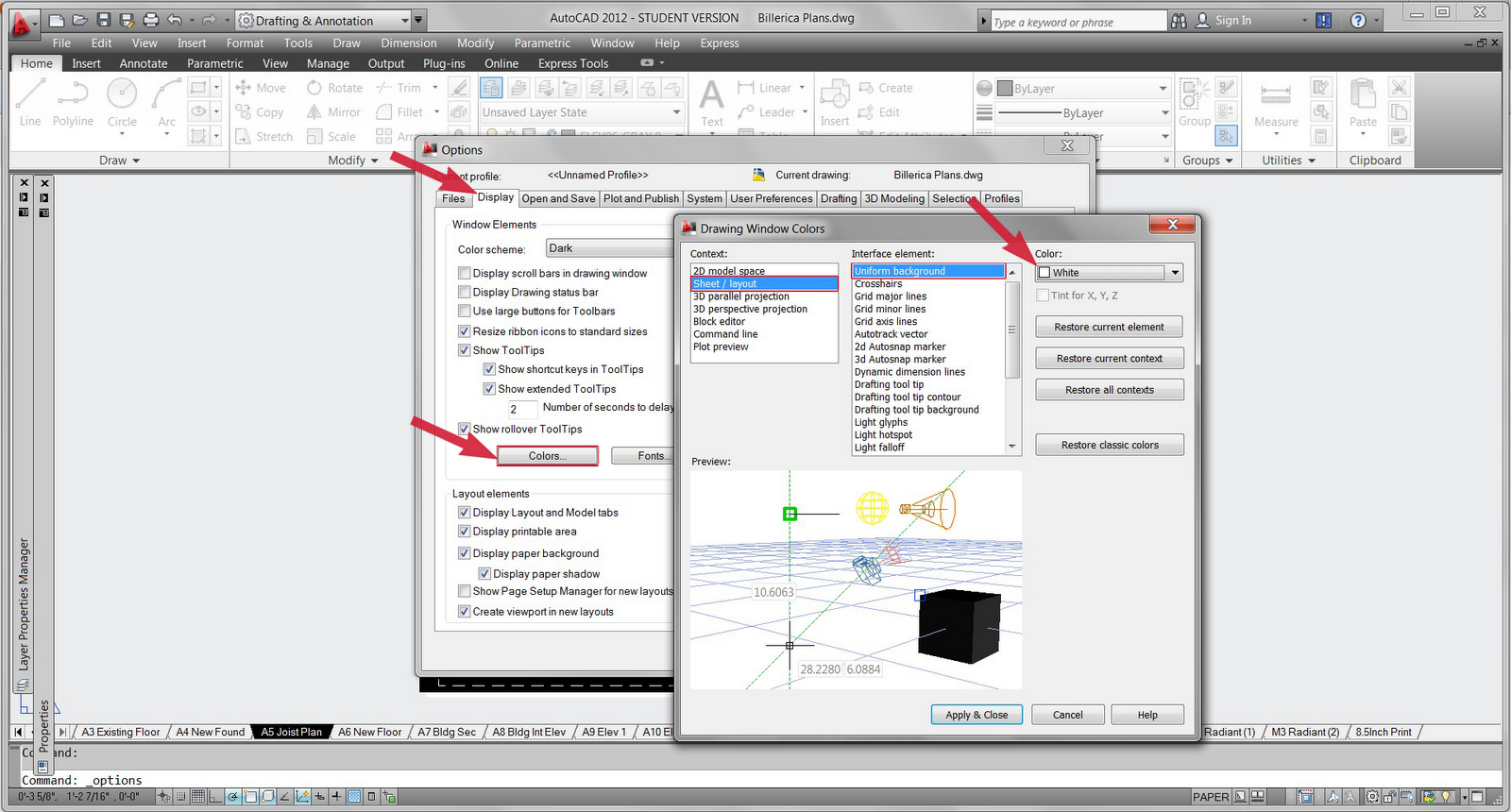Select 2D model space context

click(x=764, y=271)
